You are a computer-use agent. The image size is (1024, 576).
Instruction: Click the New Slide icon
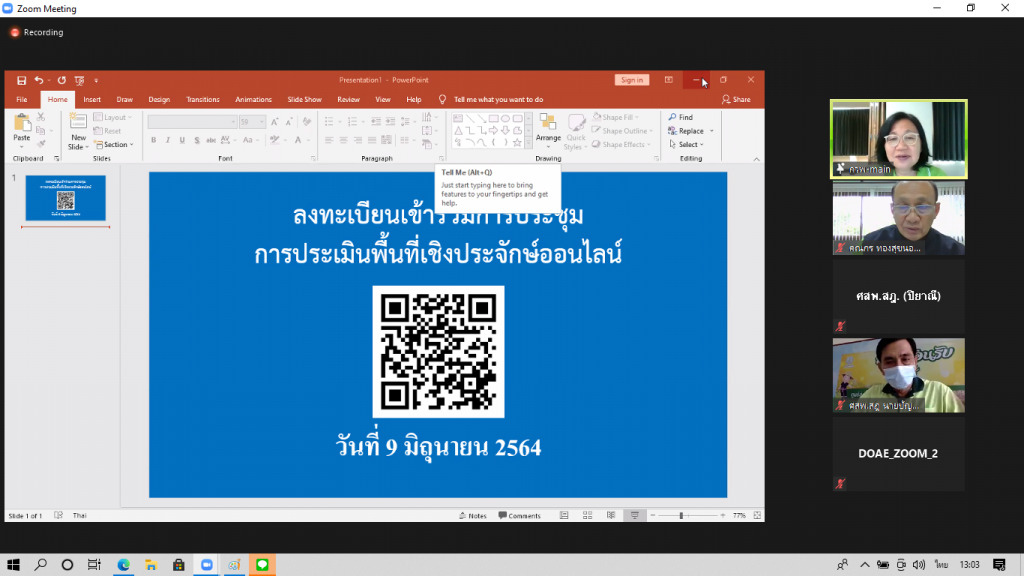click(78, 121)
